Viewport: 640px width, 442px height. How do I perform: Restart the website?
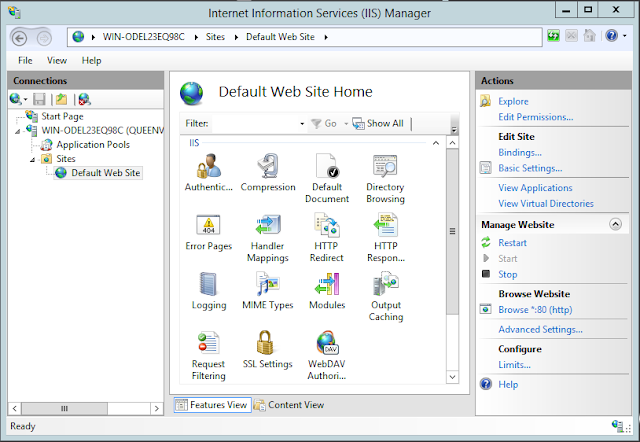tap(512, 243)
